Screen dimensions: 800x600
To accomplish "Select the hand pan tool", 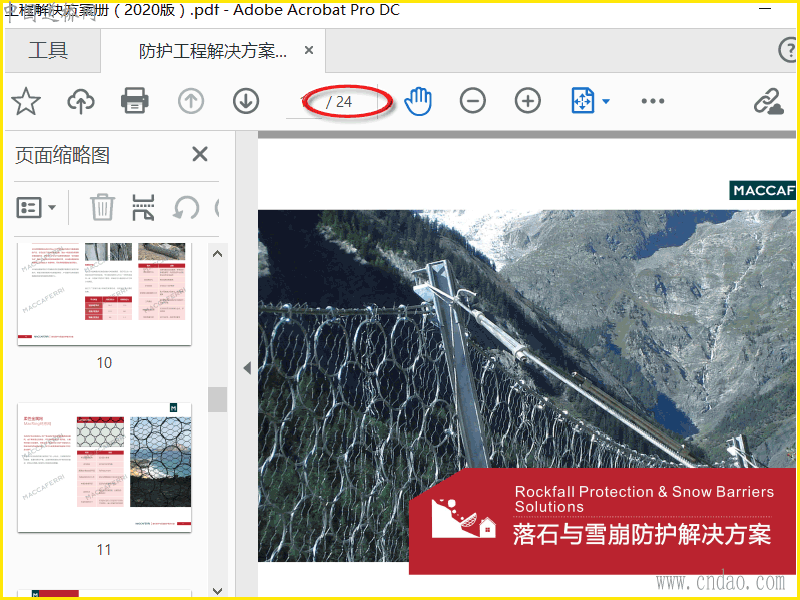I will click(x=418, y=101).
